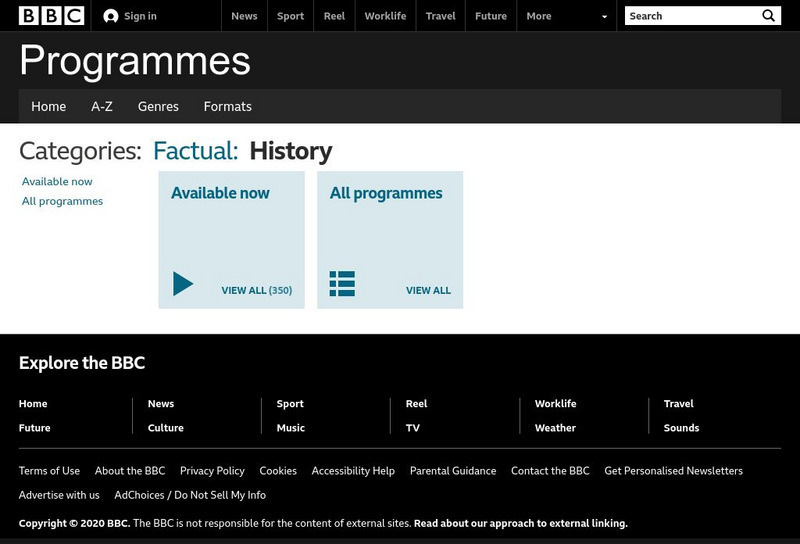Click footer Sounds link
Viewport: 800px width, 544px height.
coord(682,428)
